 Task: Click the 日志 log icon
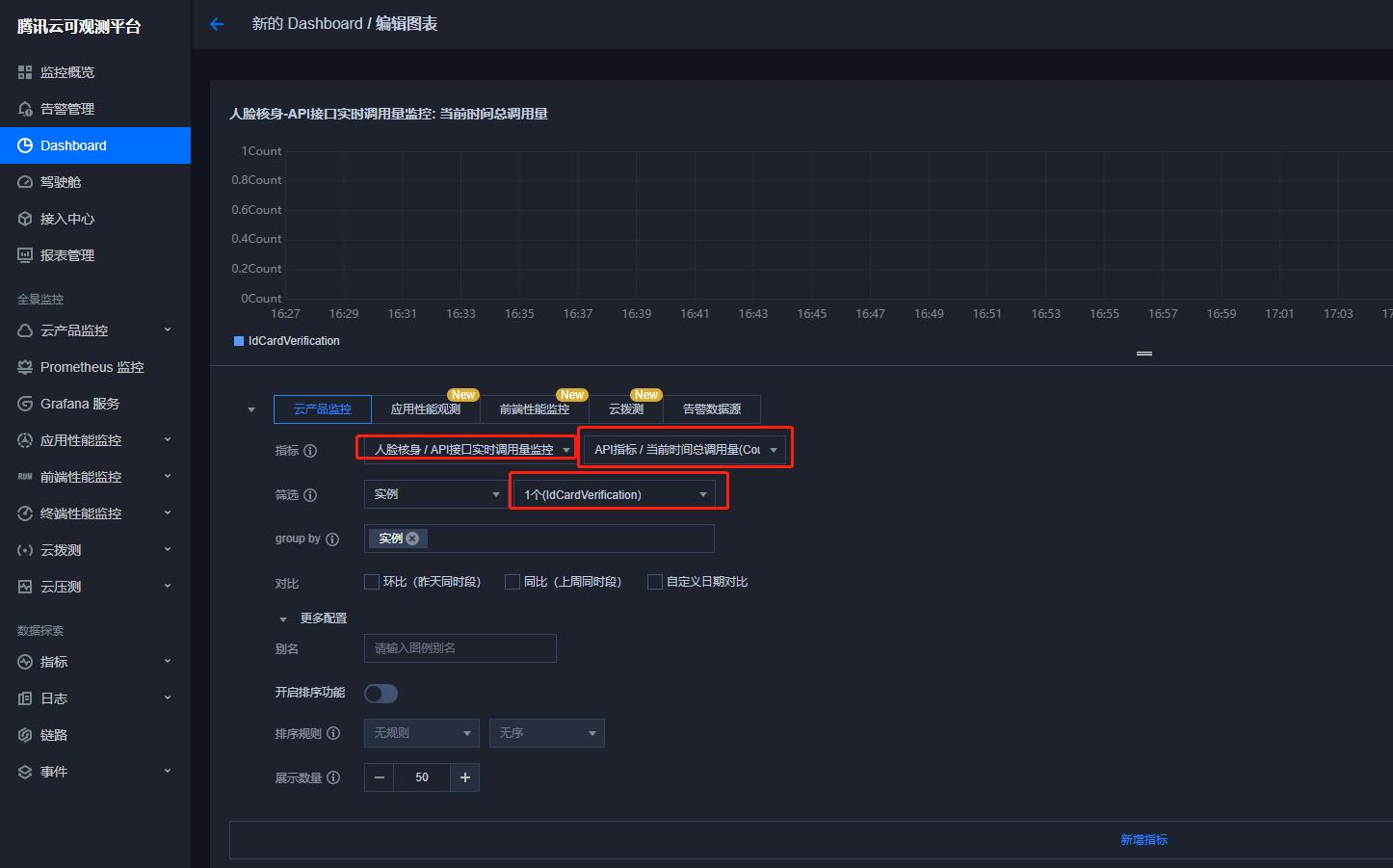tap(25, 698)
